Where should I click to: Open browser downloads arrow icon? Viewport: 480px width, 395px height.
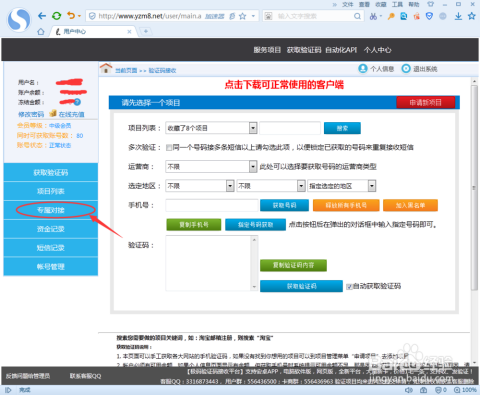(x=458, y=16)
